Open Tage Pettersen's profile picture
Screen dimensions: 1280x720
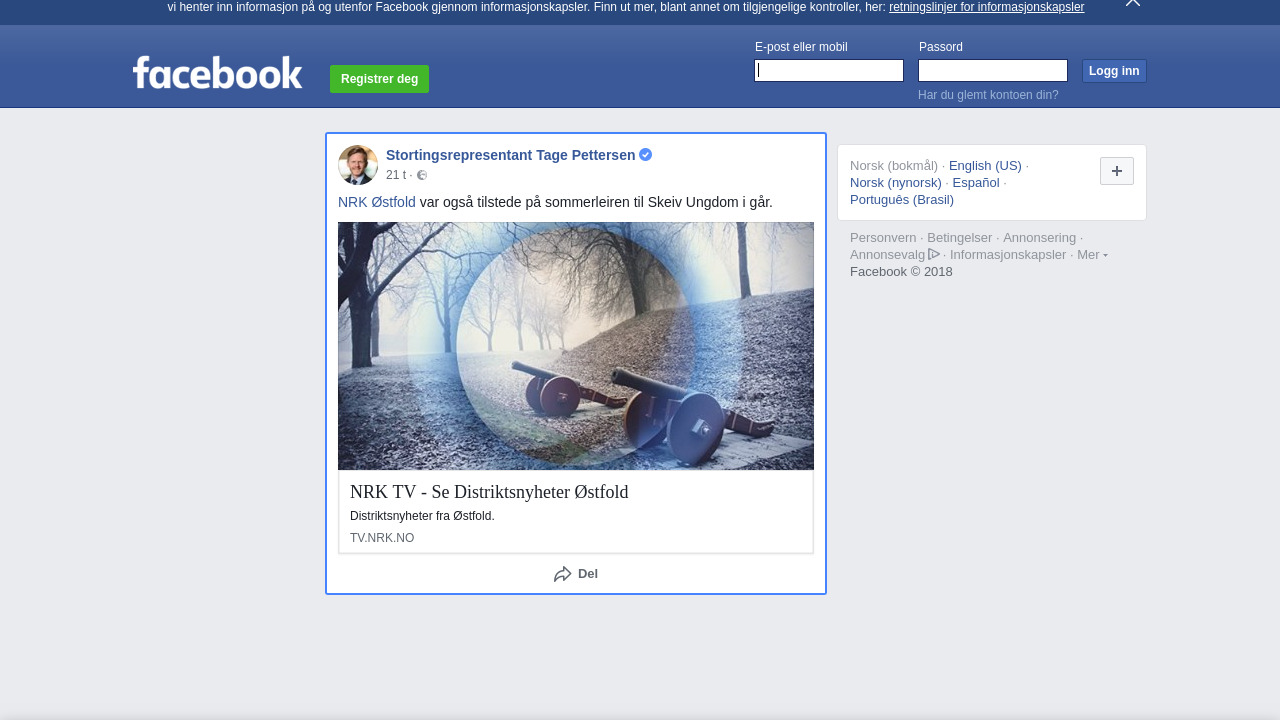tap(358, 165)
